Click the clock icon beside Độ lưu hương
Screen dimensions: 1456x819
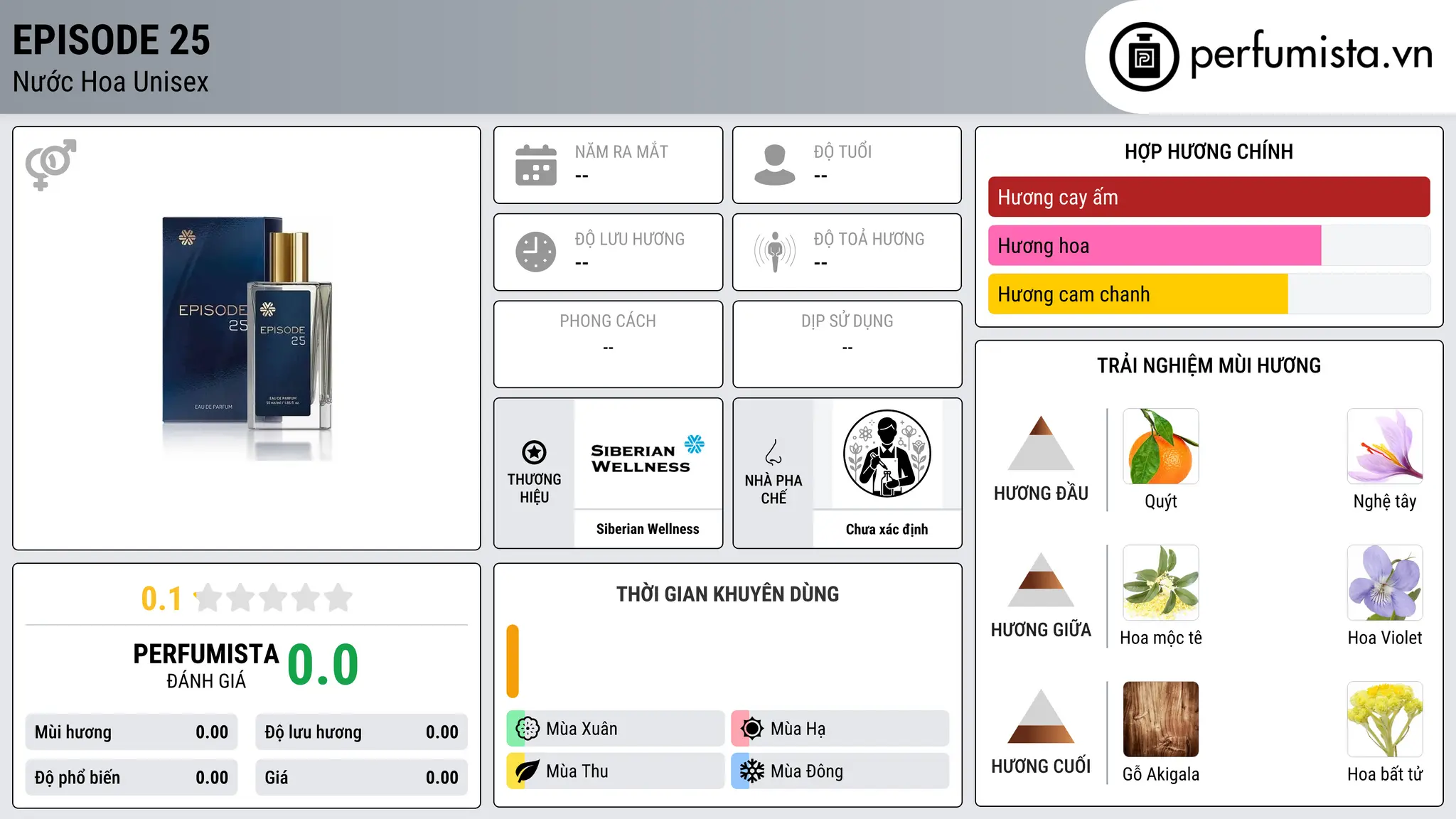coord(536,252)
